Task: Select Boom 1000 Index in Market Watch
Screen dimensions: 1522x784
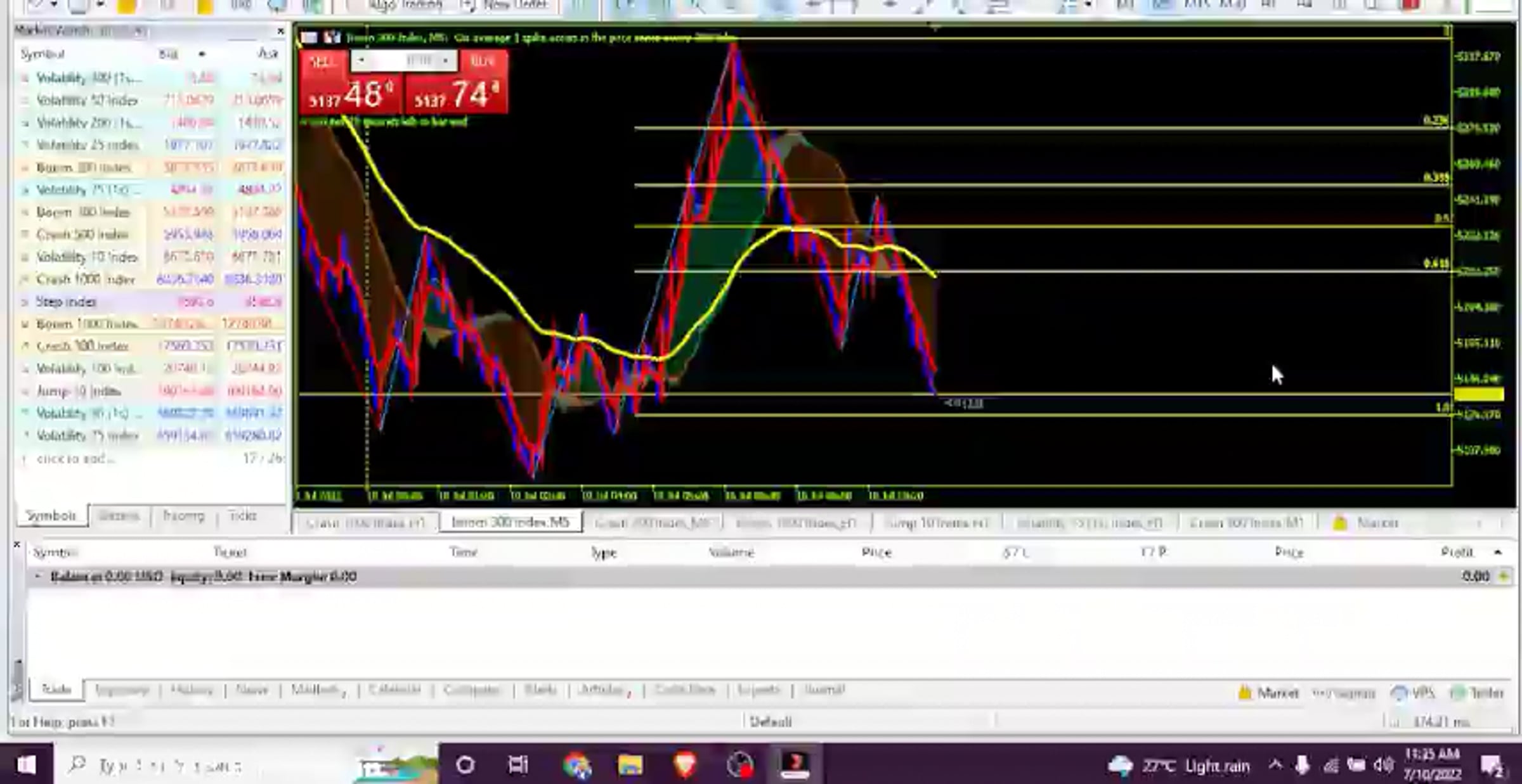Action: coord(86,324)
